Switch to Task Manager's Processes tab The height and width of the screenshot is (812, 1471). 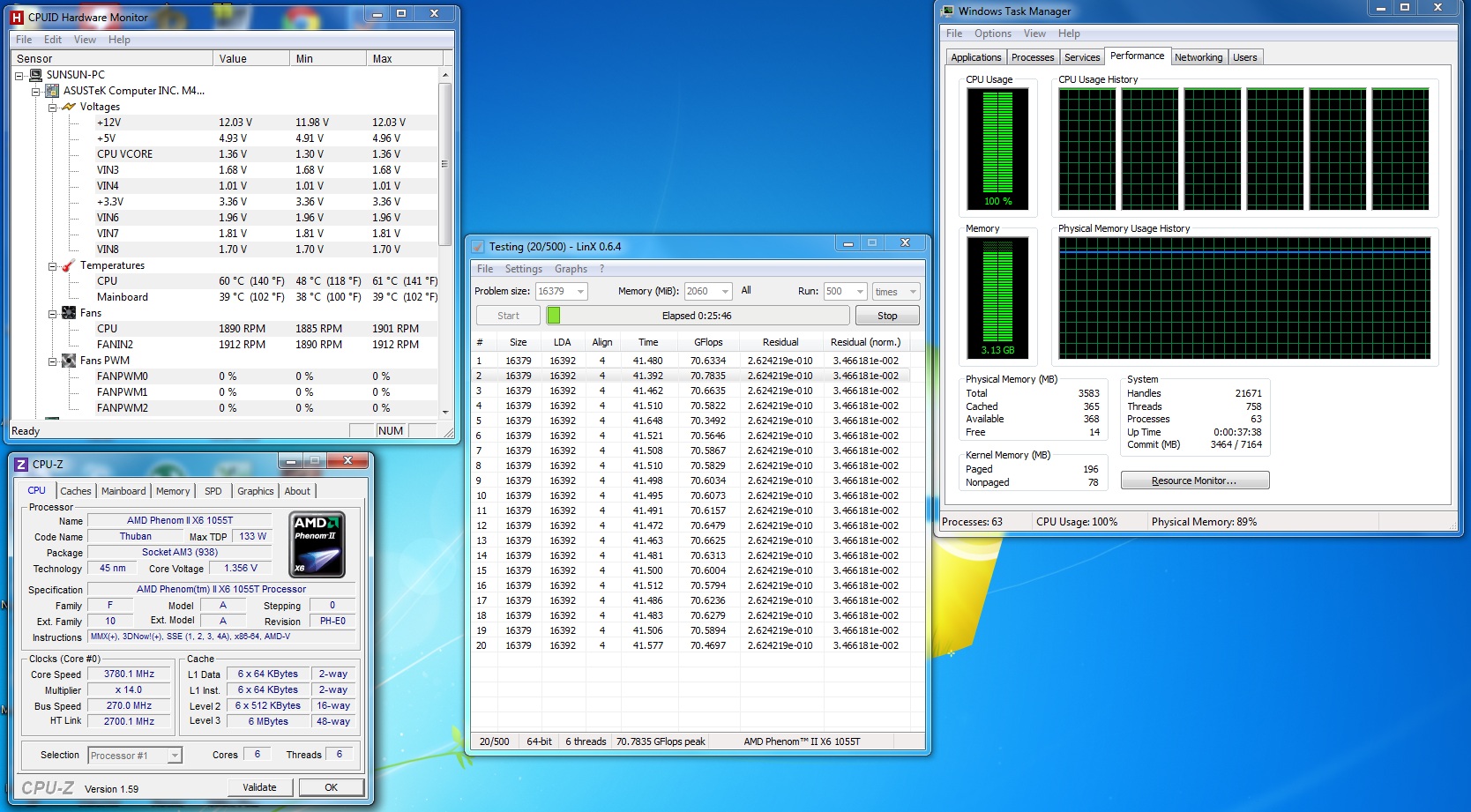click(x=1032, y=57)
